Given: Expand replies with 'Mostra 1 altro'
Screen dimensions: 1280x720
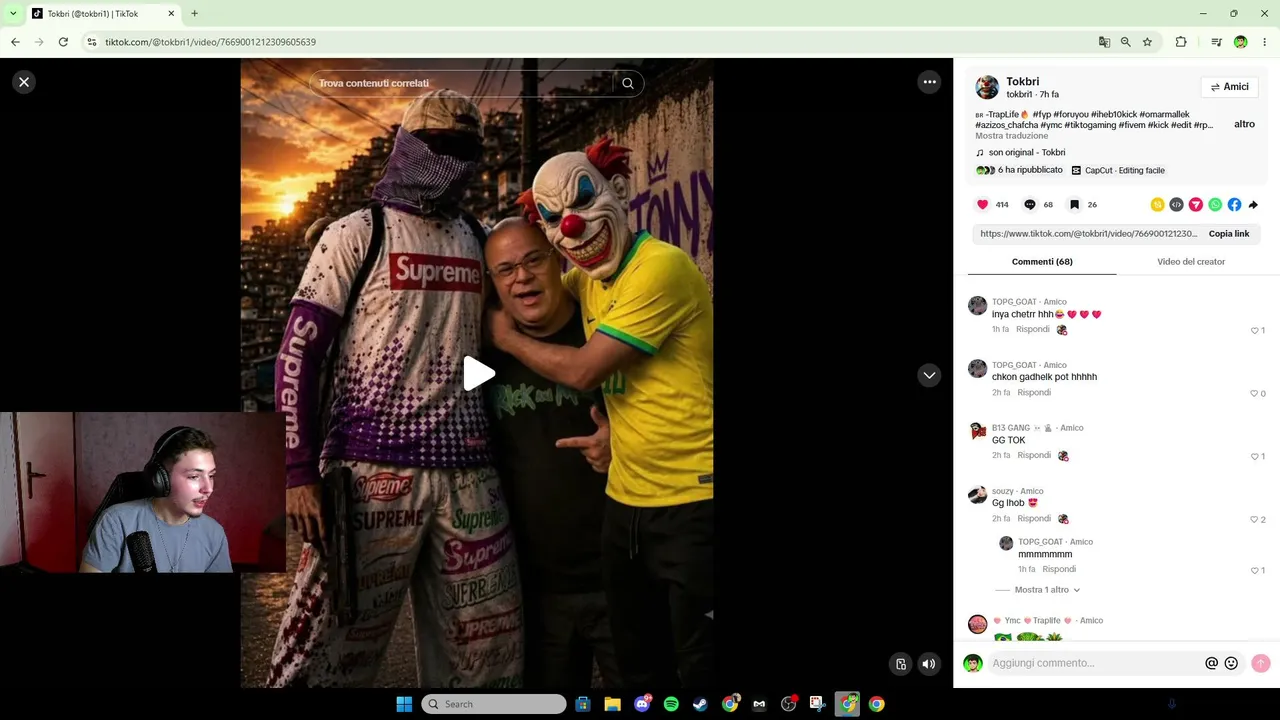Looking at the screenshot, I should (1047, 590).
